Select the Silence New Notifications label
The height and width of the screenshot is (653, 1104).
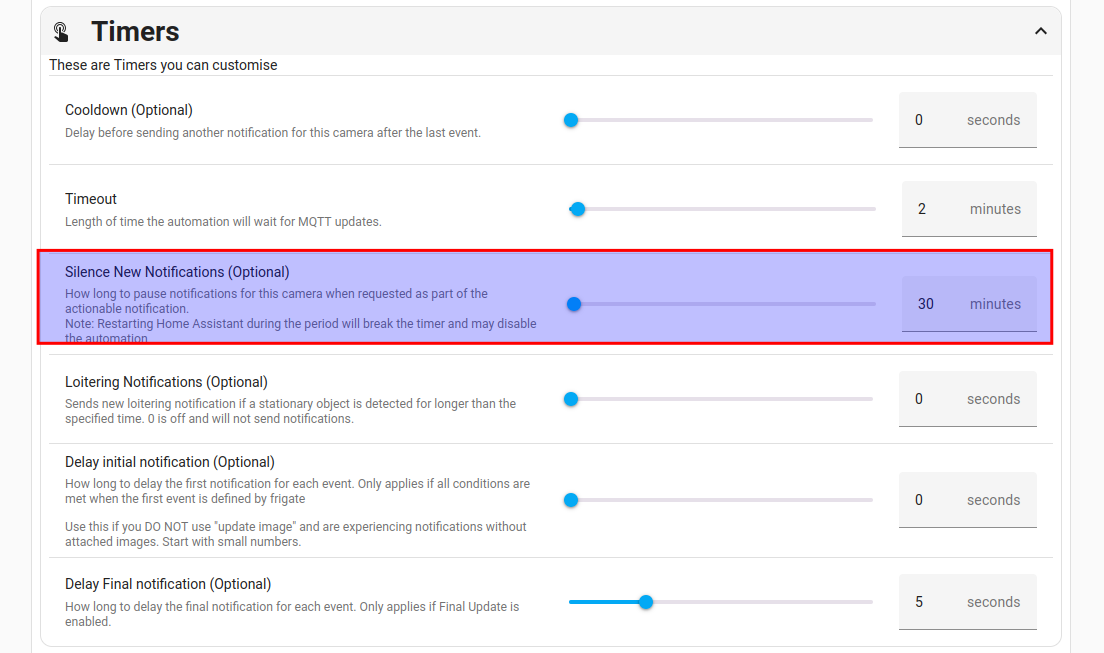pos(177,272)
